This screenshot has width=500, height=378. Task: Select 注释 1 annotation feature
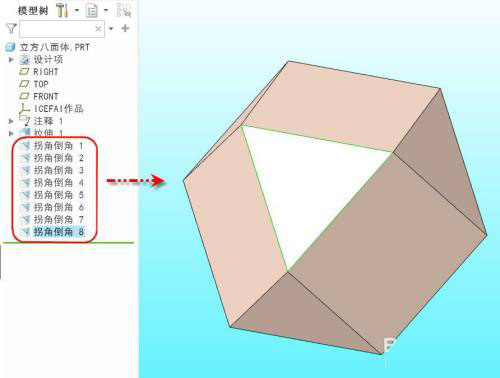tap(48, 121)
